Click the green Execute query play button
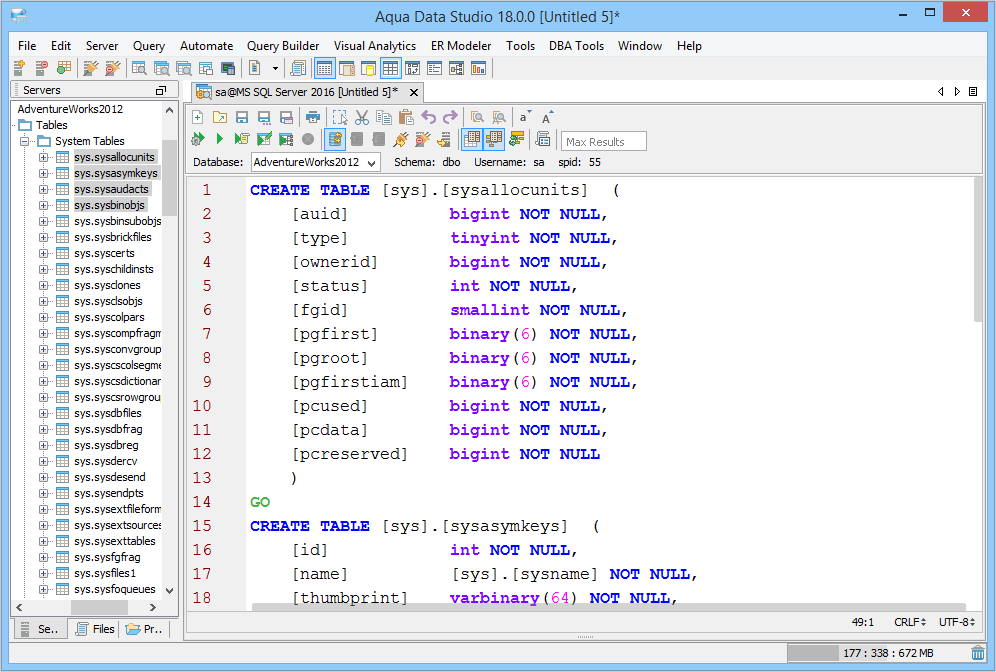Image resolution: width=996 pixels, height=672 pixels. click(x=220, y=139)
